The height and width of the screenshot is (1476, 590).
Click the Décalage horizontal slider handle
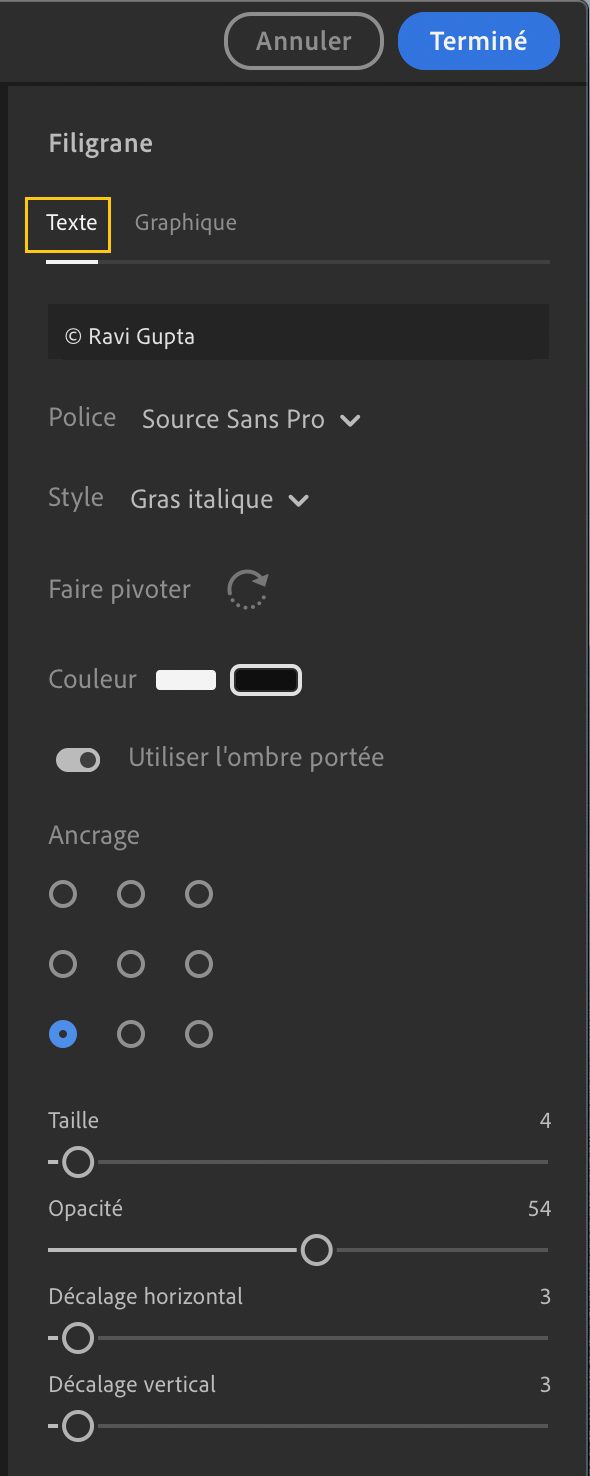[76, 1338]
